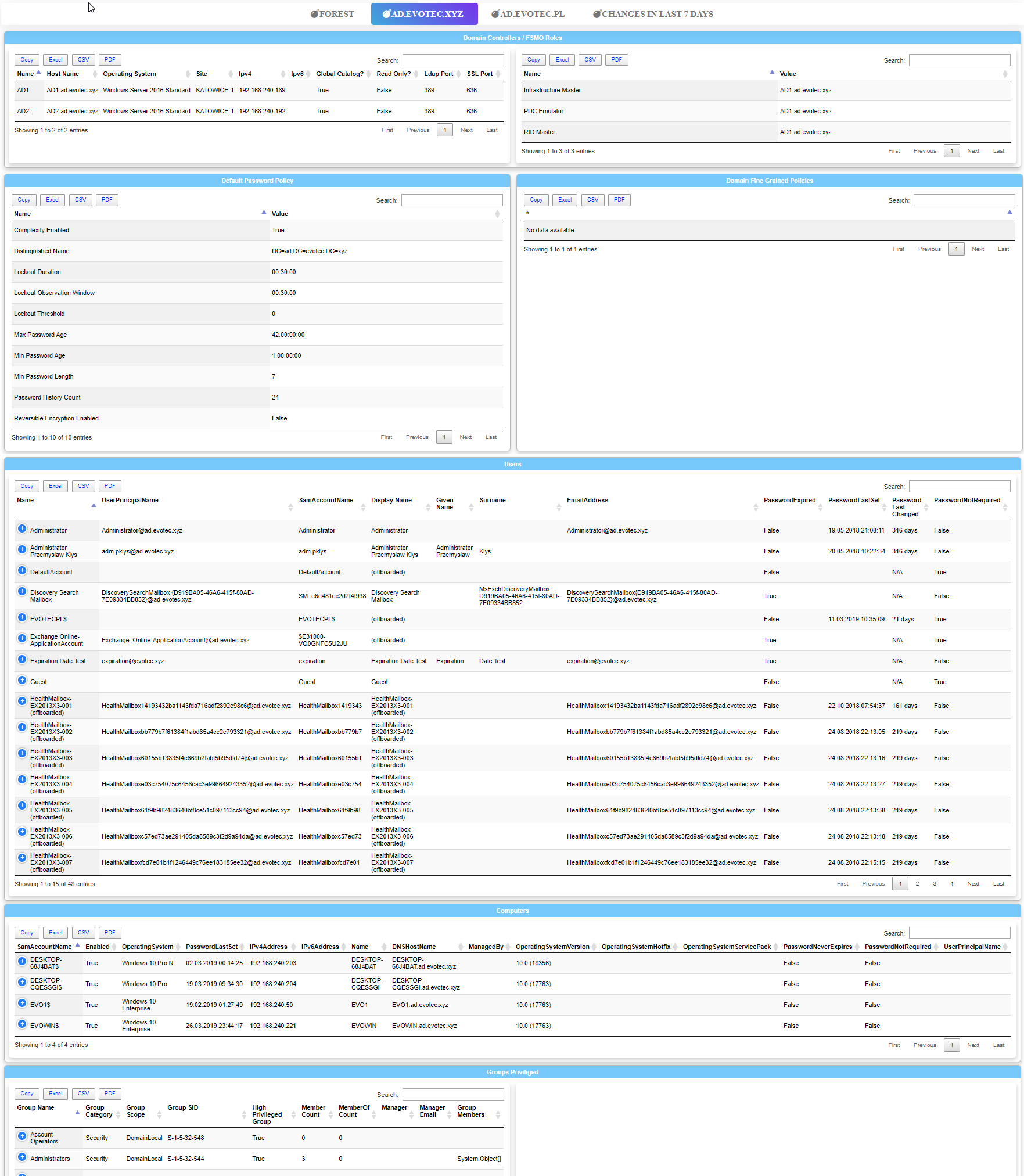The width and height of the screenshot is (1024, 1176).
Task: Sort Computers by OperatingSystem sort arrows
Action: [x=178, y=947]
